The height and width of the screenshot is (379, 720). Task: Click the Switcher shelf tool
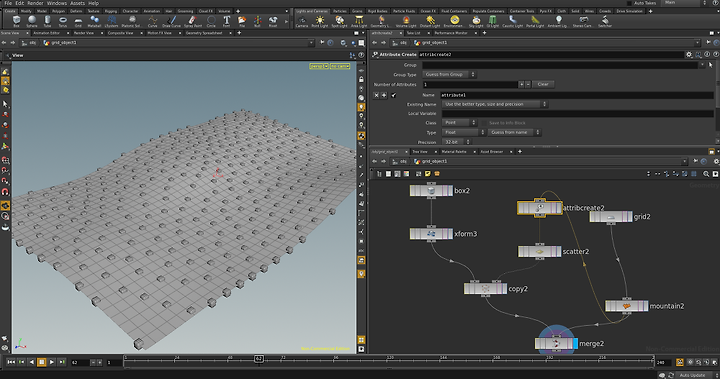pos(605,21)
